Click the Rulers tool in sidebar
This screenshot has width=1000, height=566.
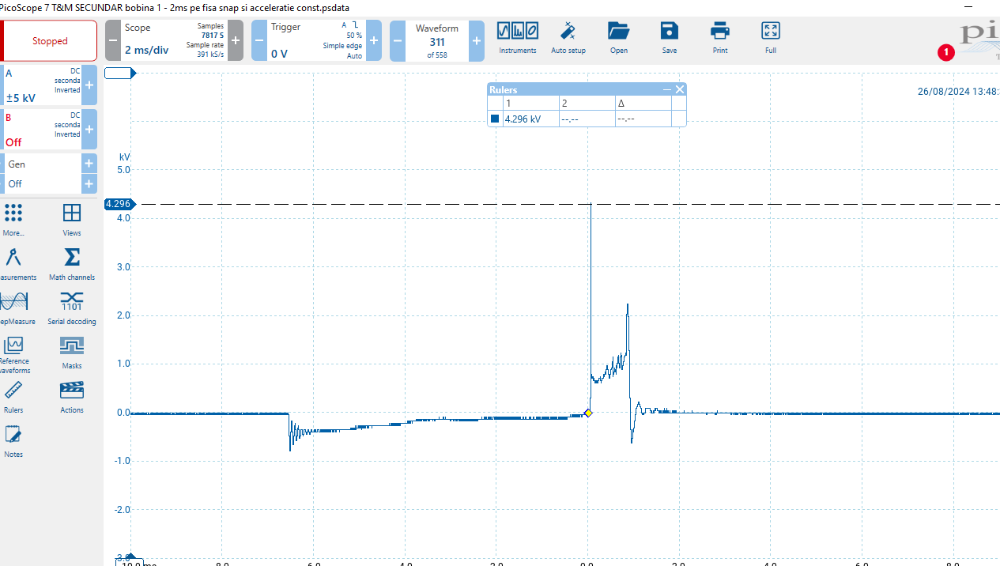click(13, 395)
